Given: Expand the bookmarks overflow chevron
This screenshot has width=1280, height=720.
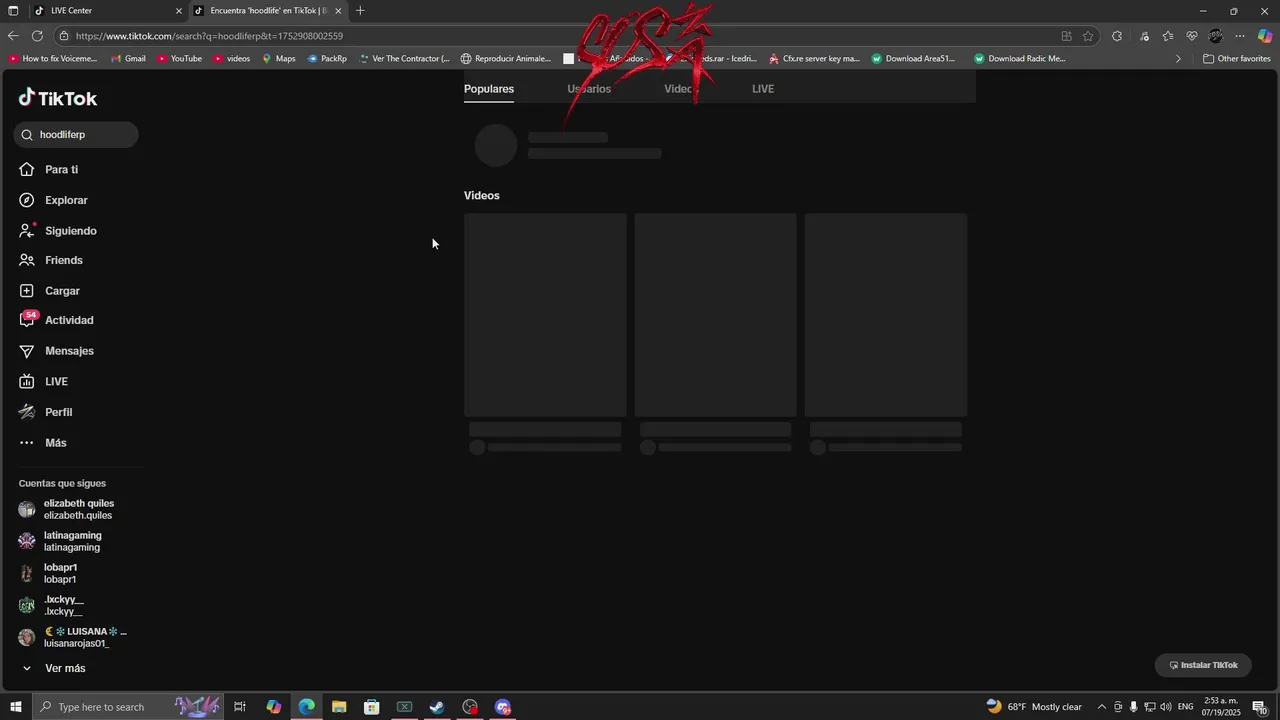Looking at the screenshot, I should click(1178, 59).
